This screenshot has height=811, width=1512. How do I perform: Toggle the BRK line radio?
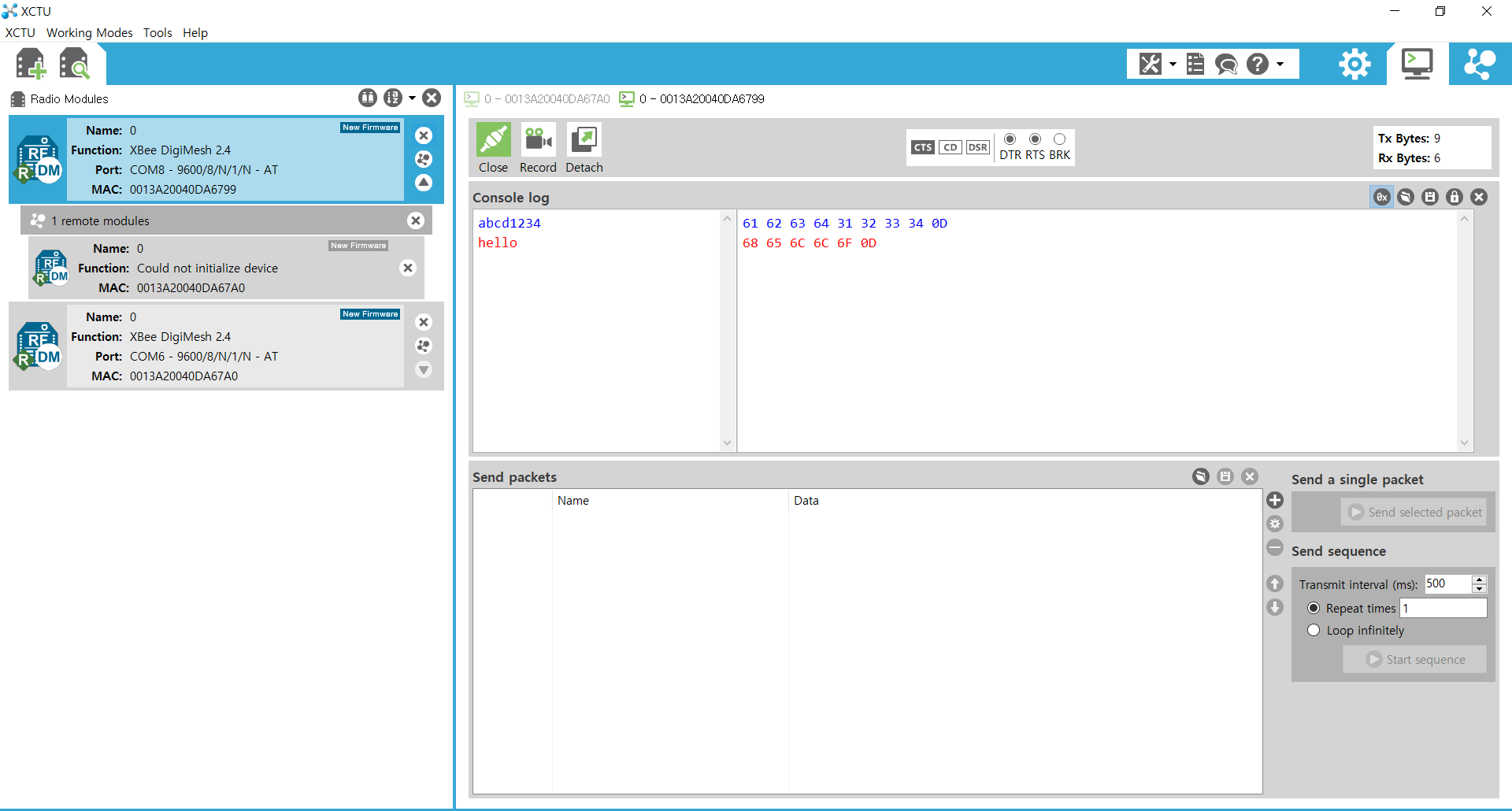(1059, 139)
